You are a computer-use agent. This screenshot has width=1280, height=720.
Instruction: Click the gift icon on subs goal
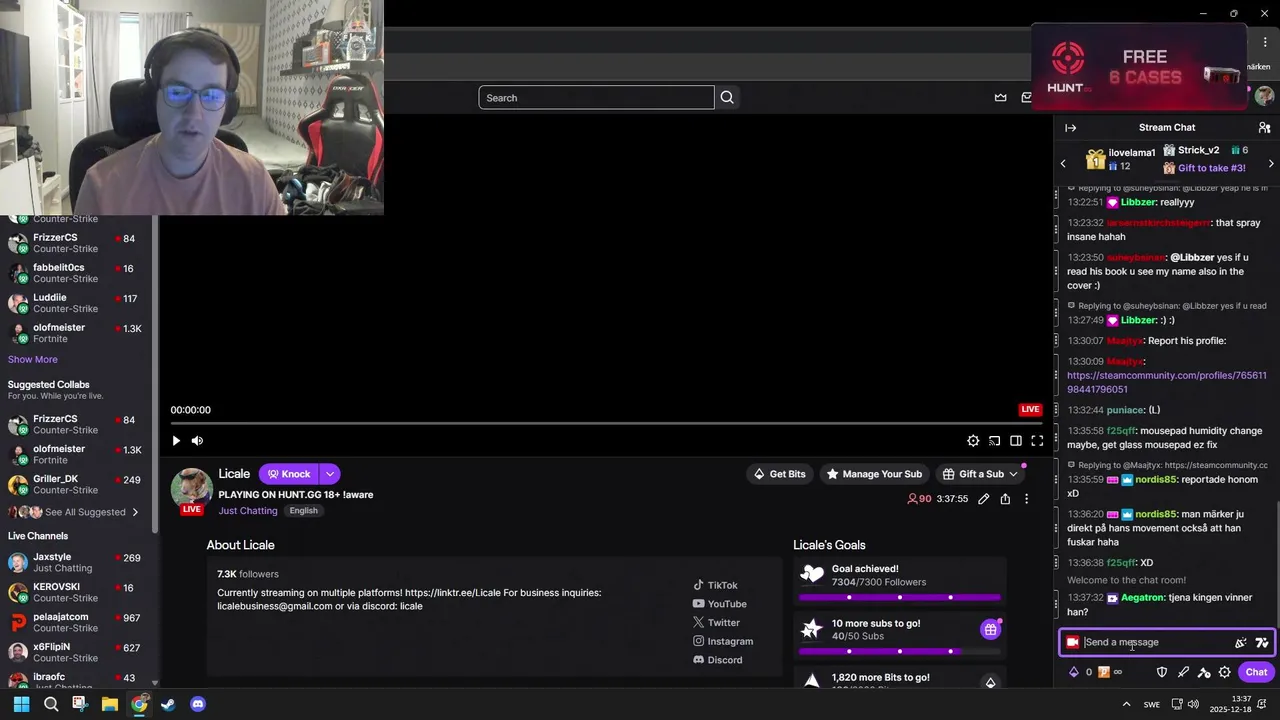click(x=990, y=629)
